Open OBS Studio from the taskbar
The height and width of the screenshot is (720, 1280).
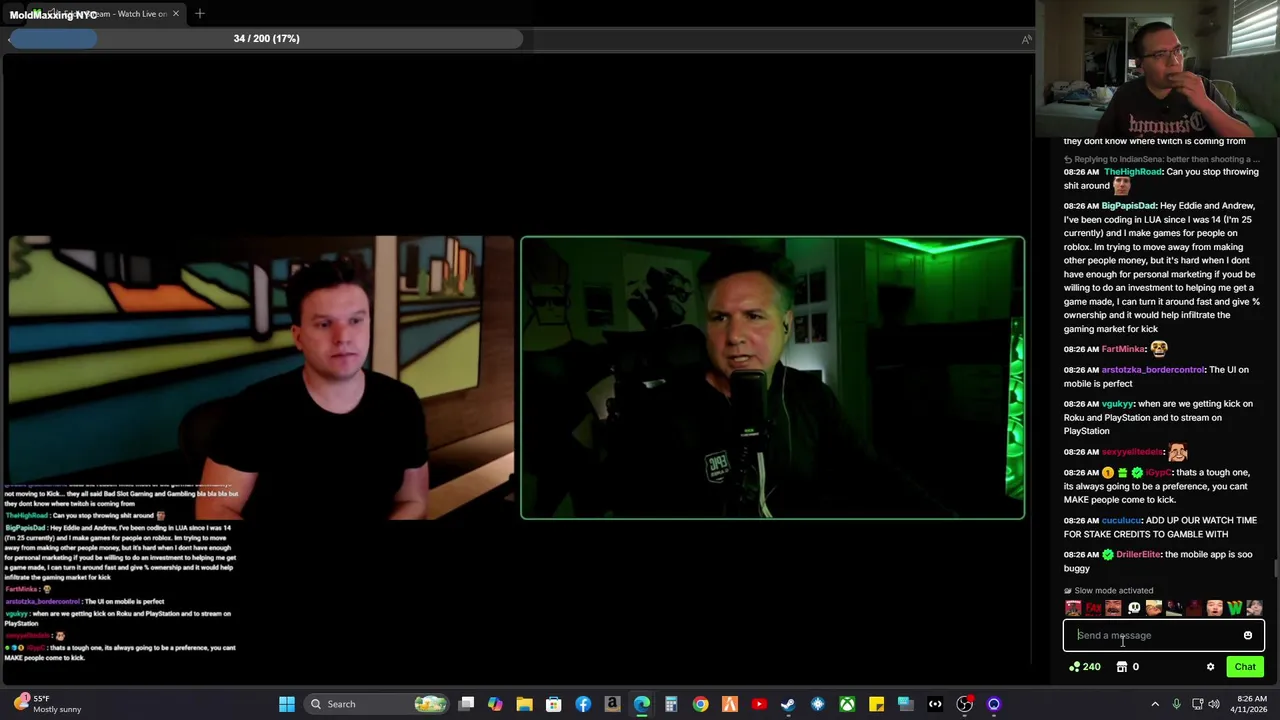[x=964, y=704]
